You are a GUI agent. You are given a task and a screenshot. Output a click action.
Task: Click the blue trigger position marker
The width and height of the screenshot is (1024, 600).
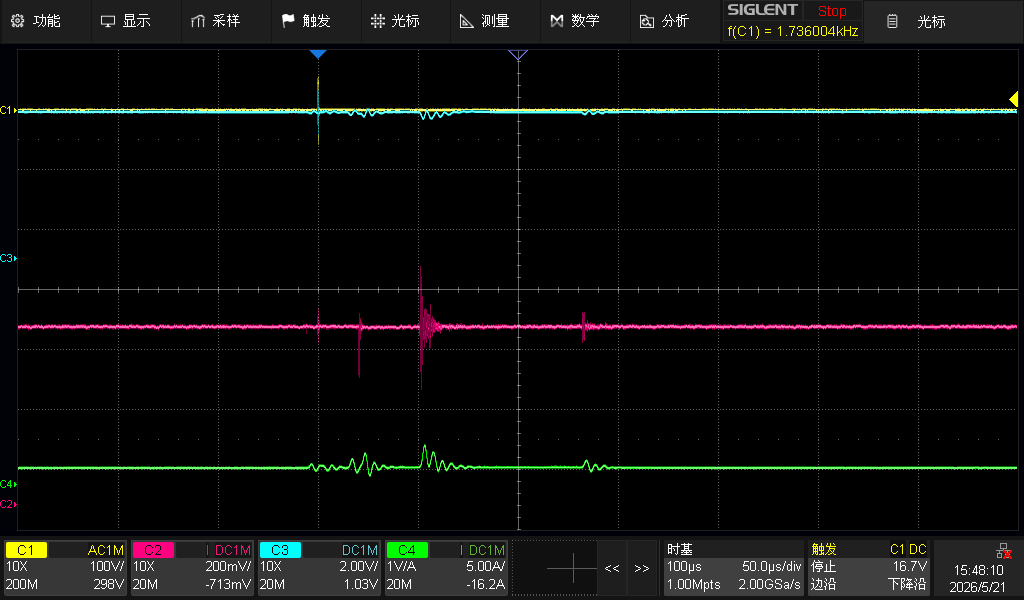point(318,55)
